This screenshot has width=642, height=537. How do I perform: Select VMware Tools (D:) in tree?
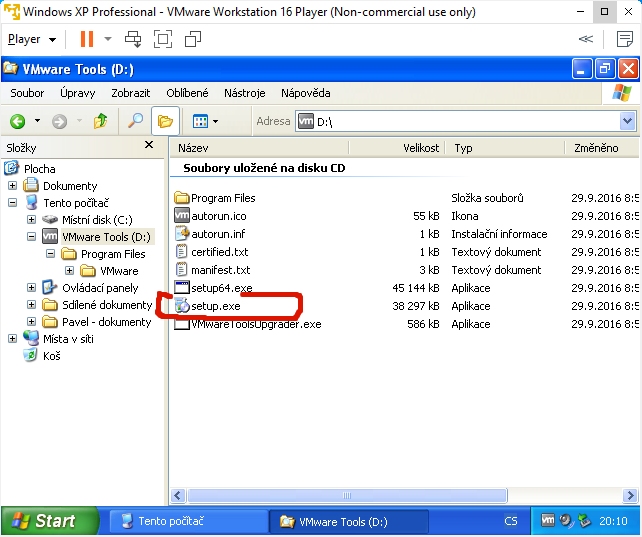tap(106, 237)
